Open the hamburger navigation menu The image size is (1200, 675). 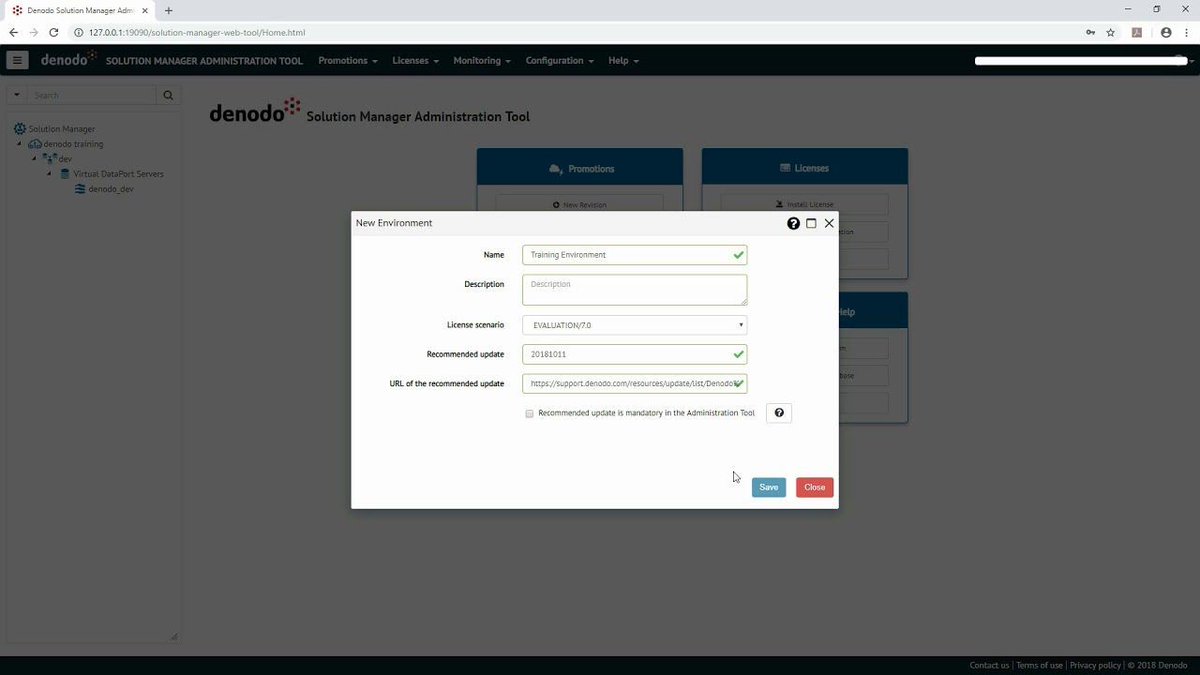click(x=17, y=60)
